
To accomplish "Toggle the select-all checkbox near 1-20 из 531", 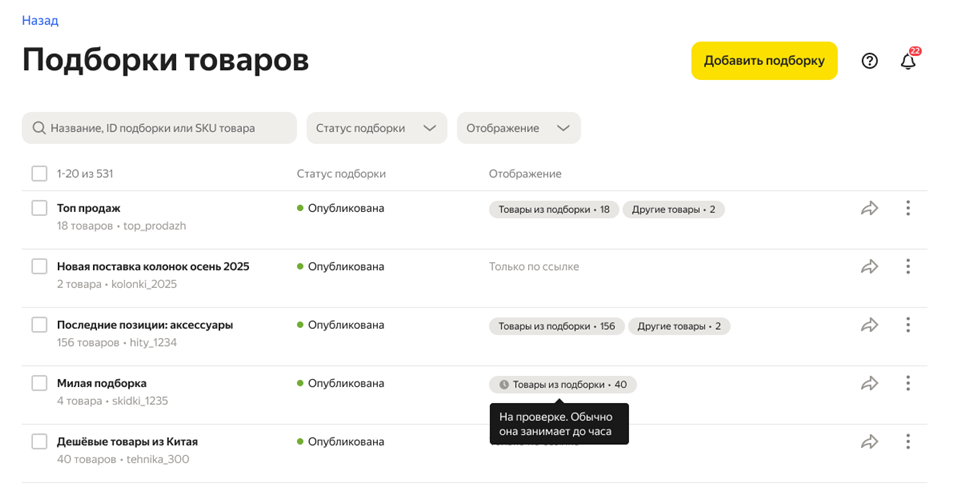I will pyautogui.click(x=39, y=174).
